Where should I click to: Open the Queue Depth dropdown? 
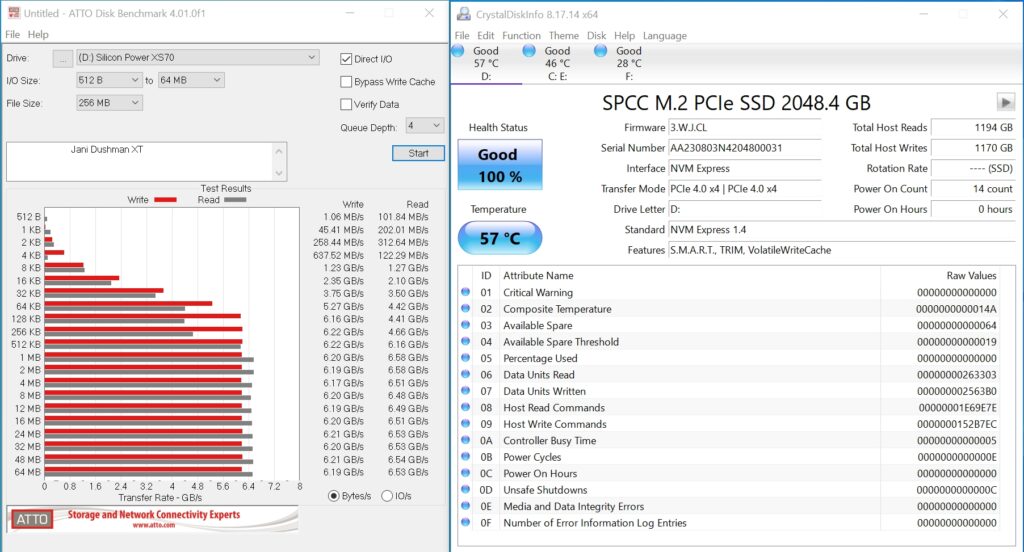pyautogui.click(x=424, y=125)
